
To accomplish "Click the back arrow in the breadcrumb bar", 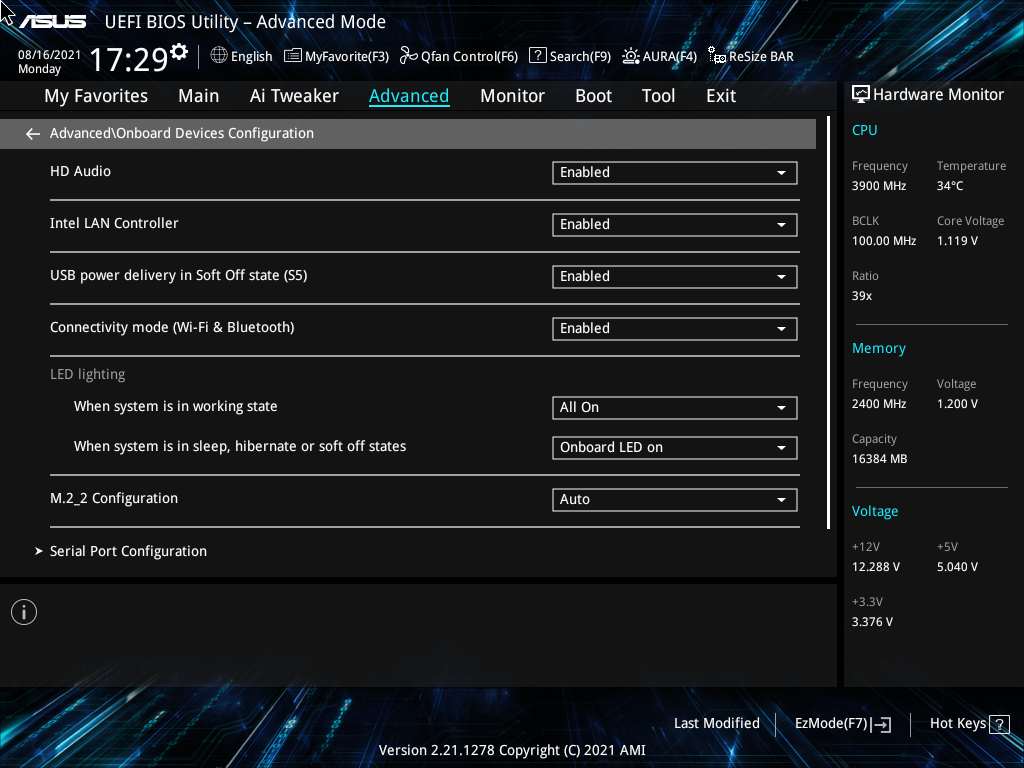I will (x=33, y=134).
